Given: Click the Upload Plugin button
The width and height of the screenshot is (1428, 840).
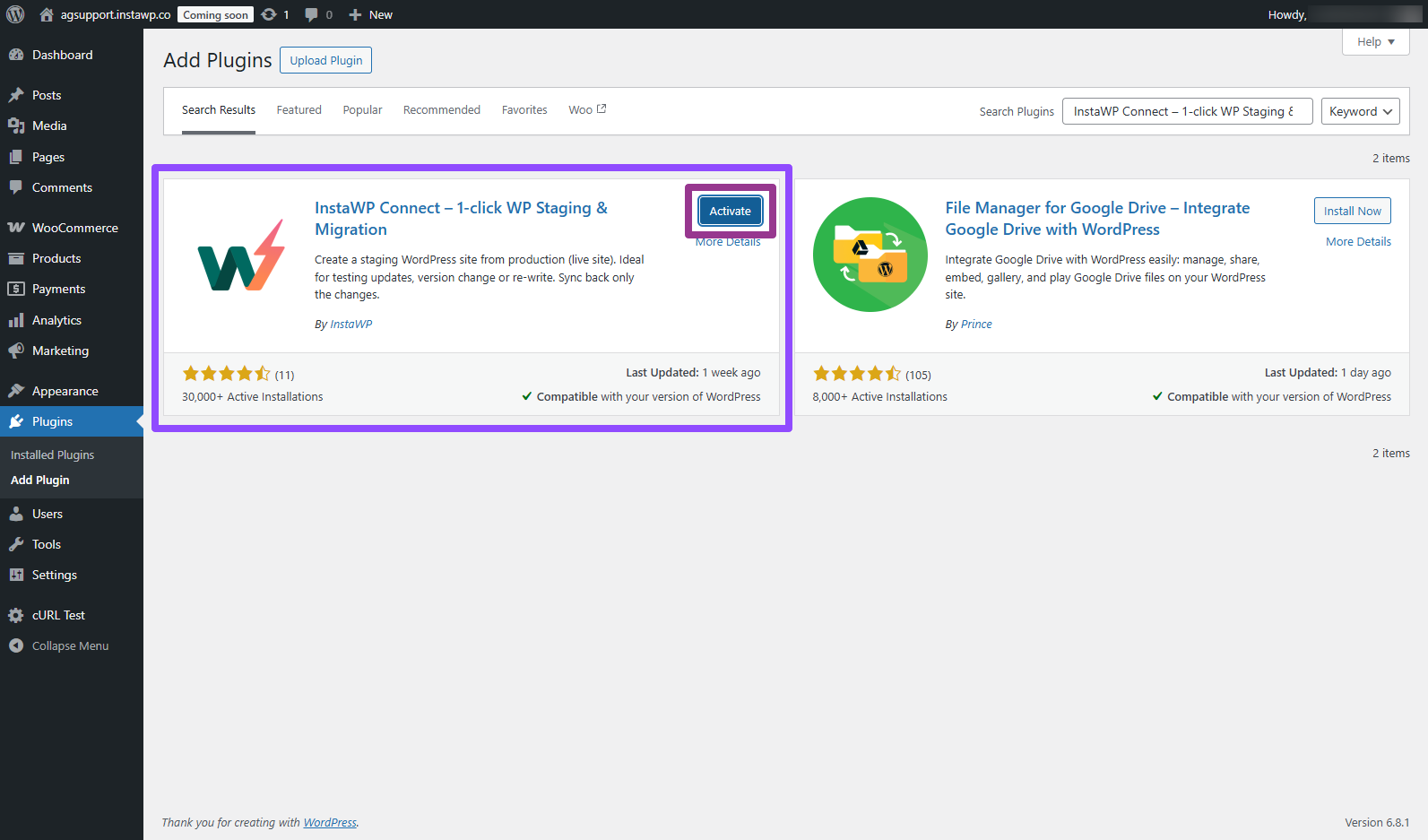Looking at the screenshot, I should tap(325, 60).
